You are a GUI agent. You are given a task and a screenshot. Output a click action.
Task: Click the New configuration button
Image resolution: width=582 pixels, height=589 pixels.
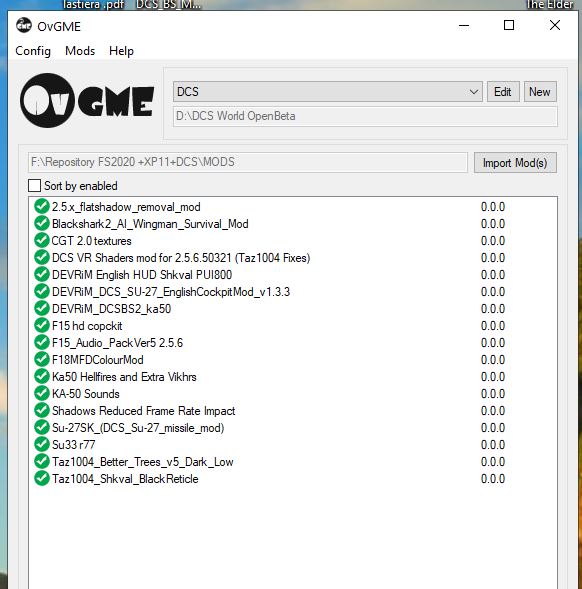[540, 92]
